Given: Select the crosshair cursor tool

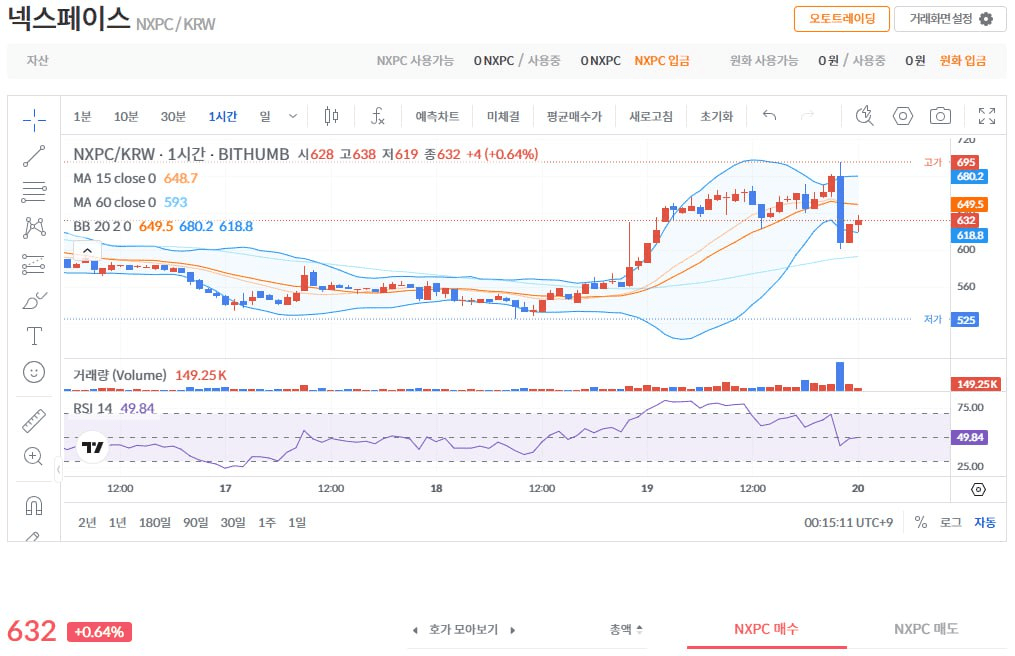Looking at the screenshot, I should click(x=34, y=120).
